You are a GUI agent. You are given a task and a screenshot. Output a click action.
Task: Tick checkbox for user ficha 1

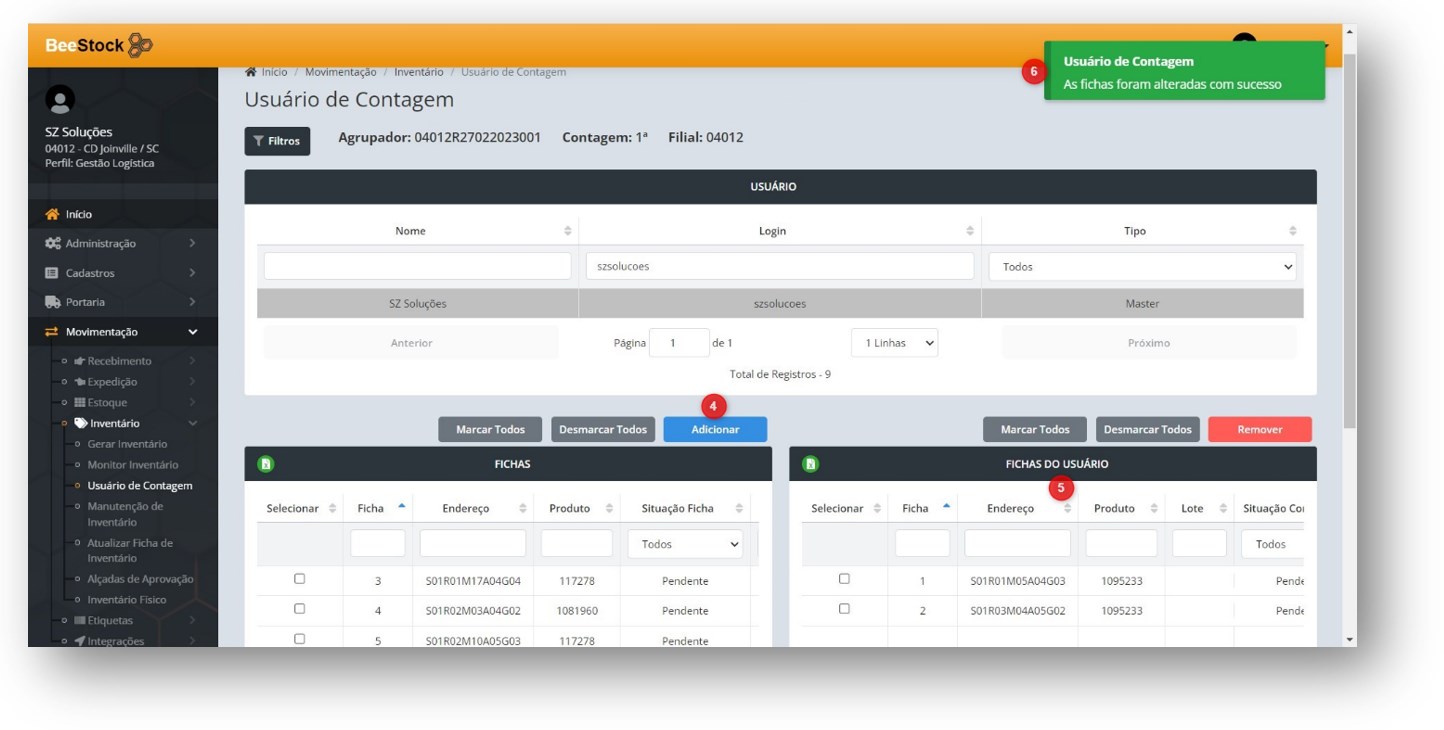coord(844,579)
